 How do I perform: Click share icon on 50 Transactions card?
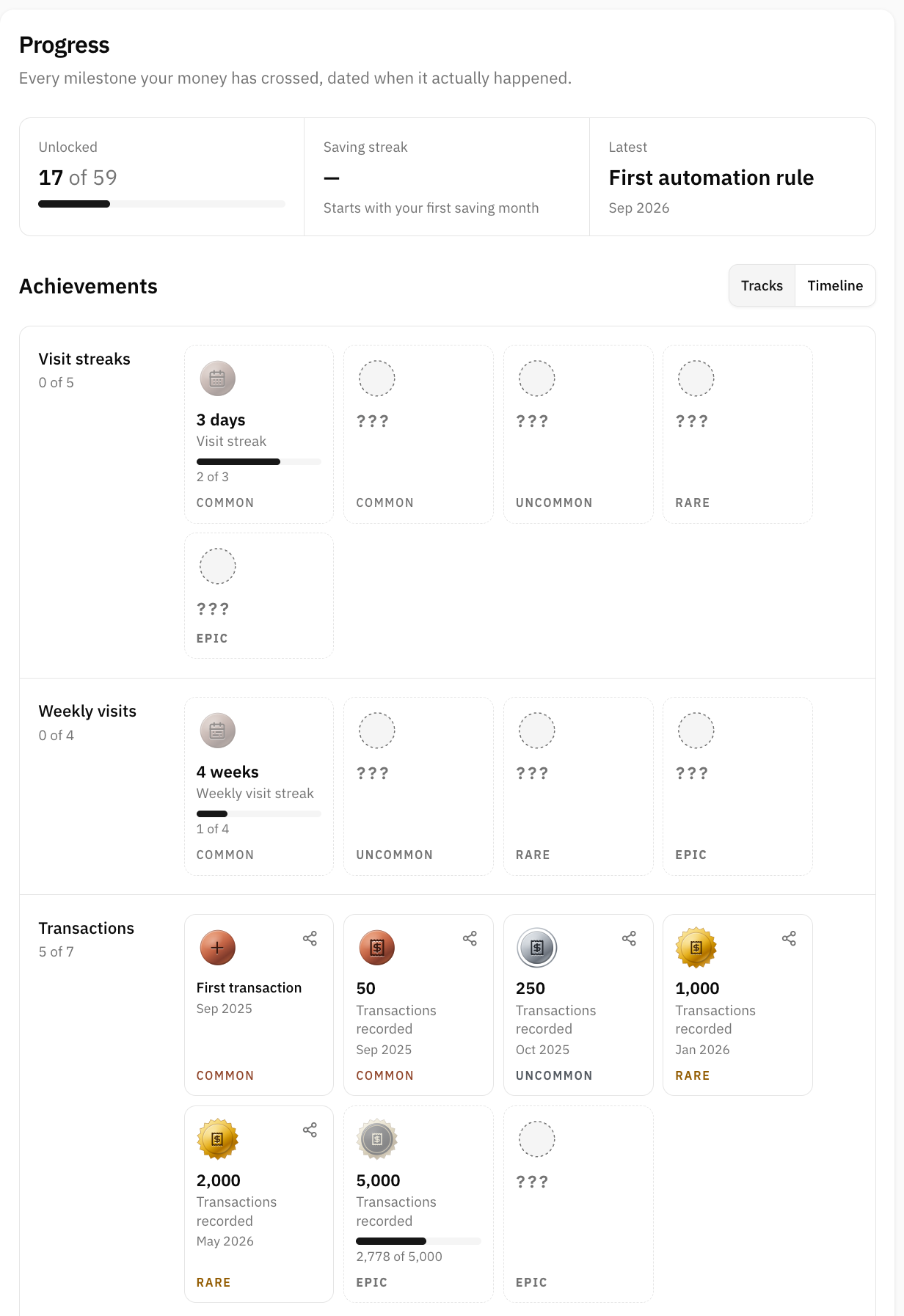[470, 938]
